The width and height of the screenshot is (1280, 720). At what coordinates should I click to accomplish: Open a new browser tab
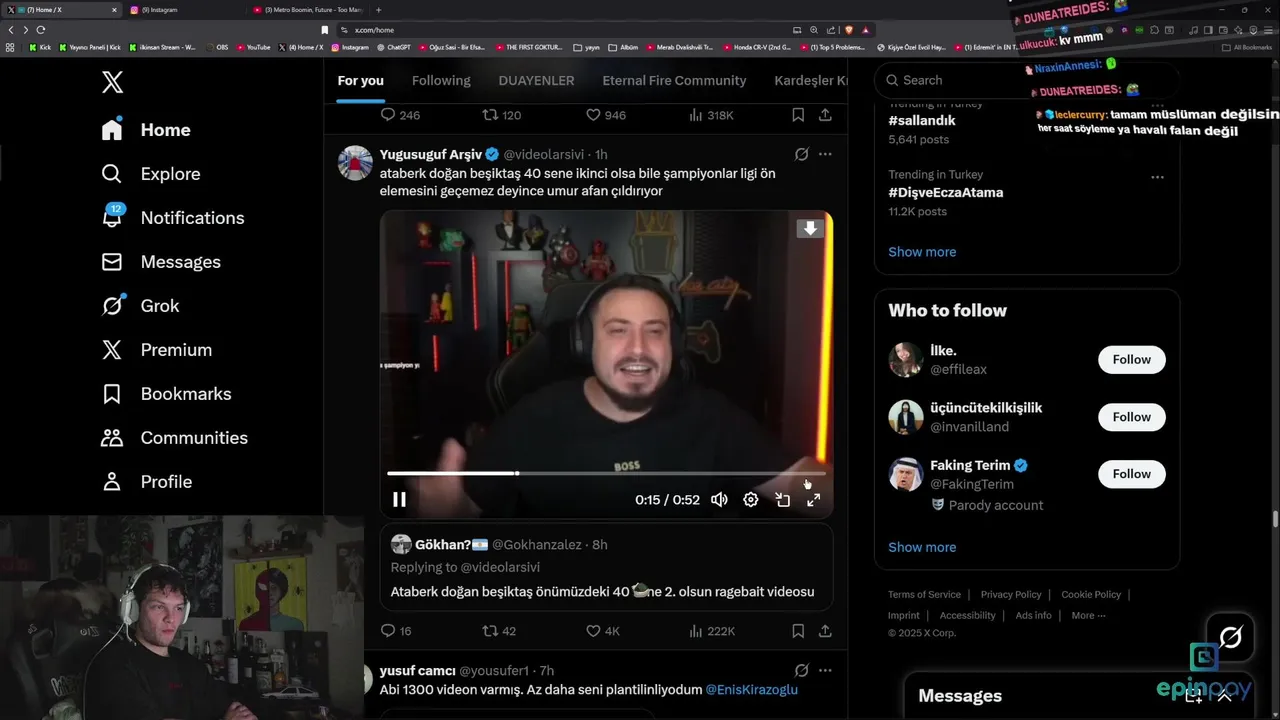[378, 10]
